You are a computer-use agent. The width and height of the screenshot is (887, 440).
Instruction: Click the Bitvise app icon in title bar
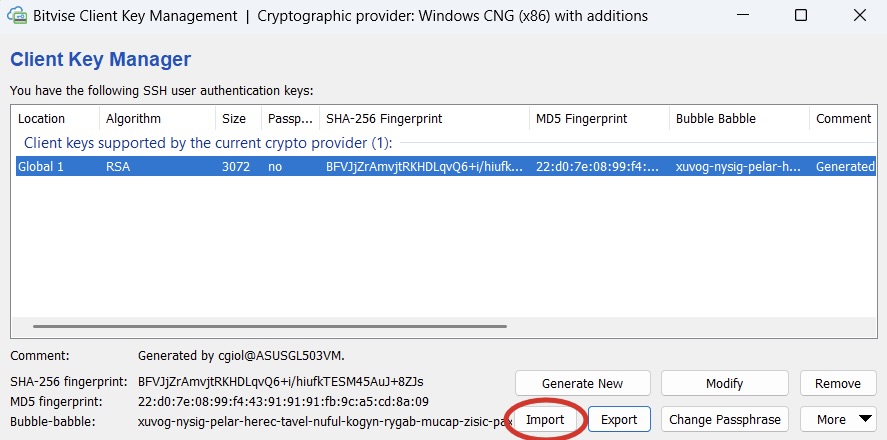17,16
